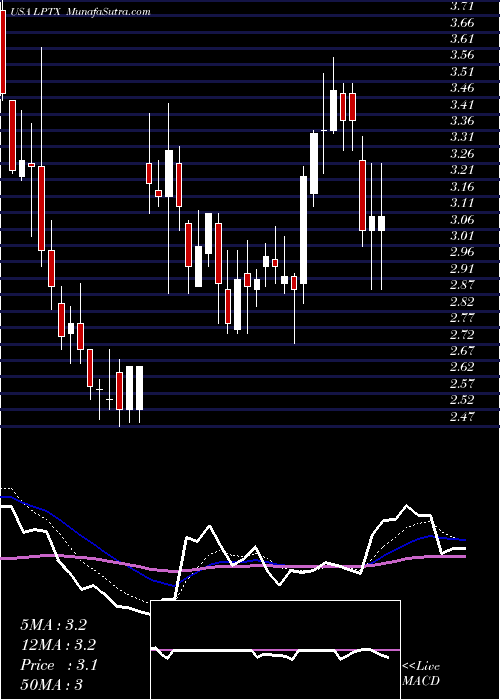Screen dimensions: 500x700
Task: Click the 3.06 price axis label
Action: pos(462,220)
